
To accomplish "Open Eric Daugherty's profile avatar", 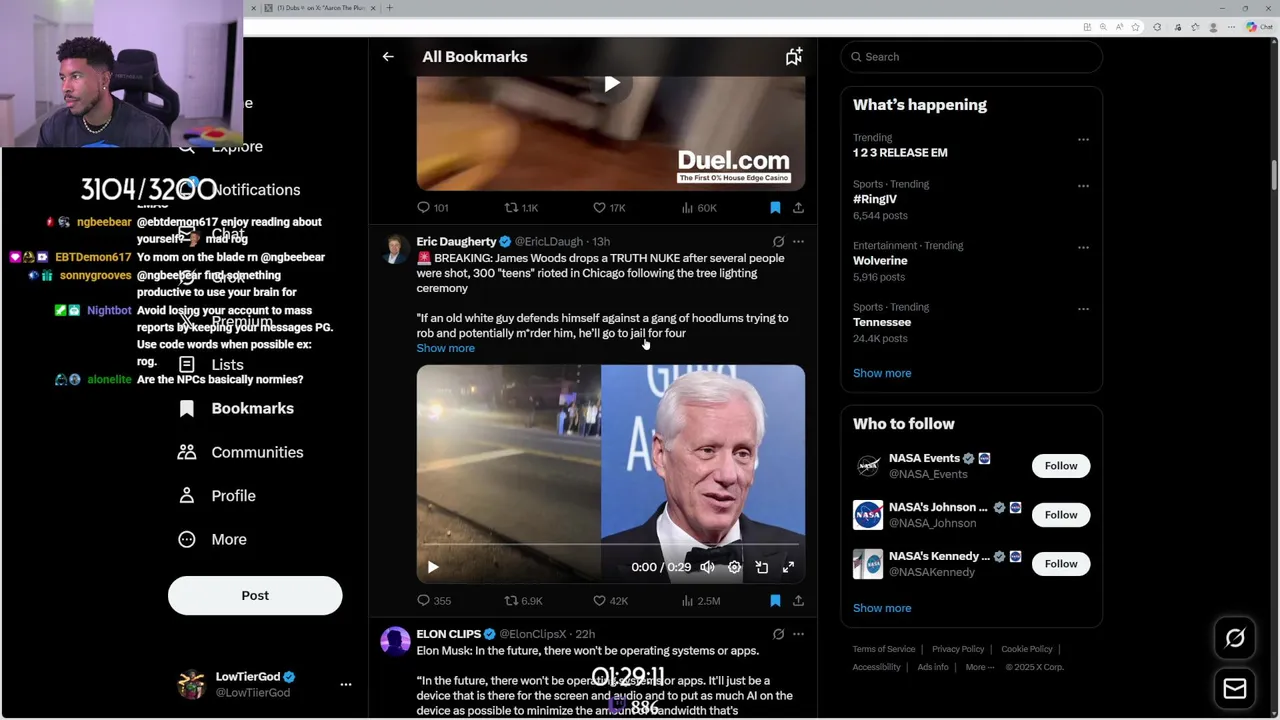I will pyautogui.click(x=395, y=249).
